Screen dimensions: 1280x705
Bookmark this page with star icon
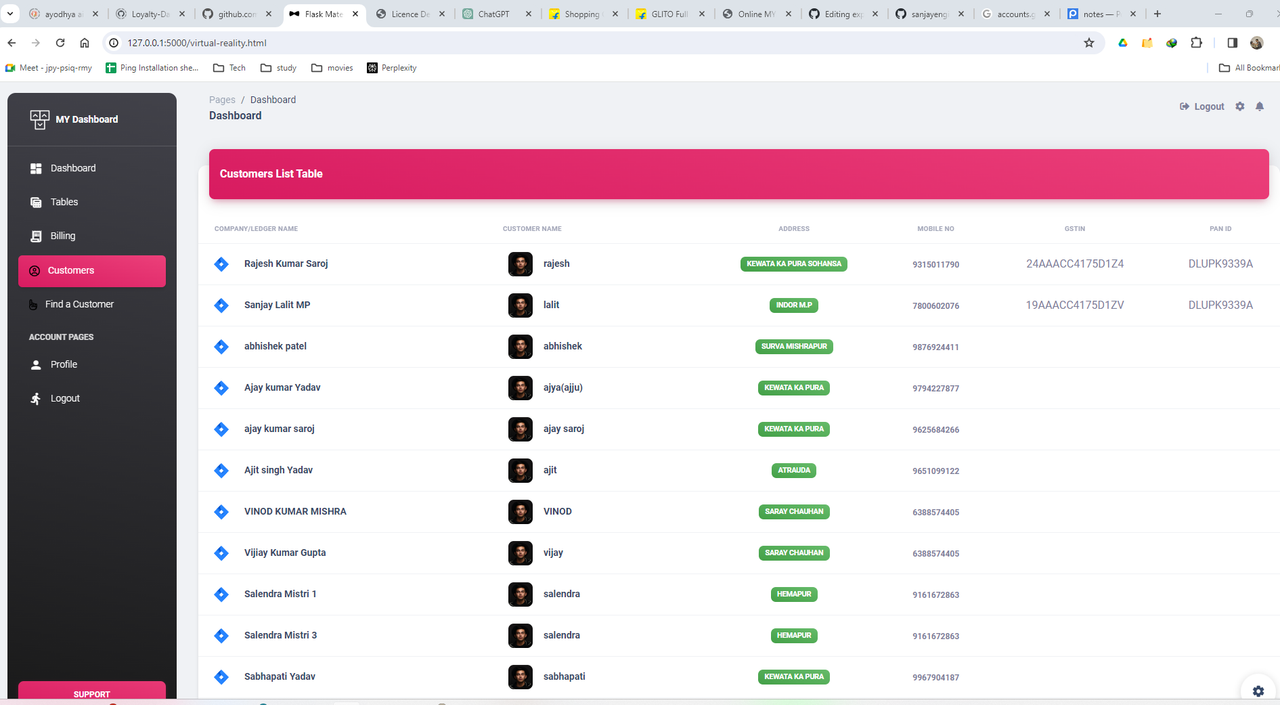click(x=1089, y=43)
